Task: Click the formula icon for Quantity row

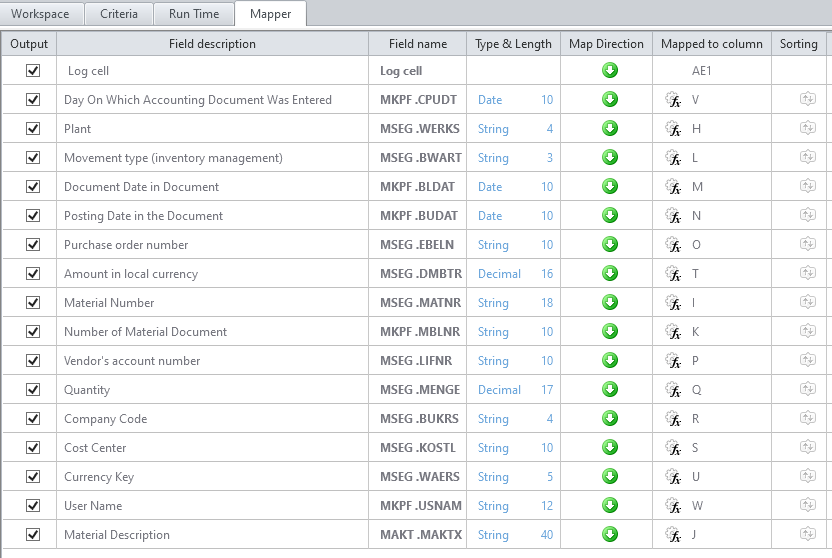Action: [x=673, y=390]
